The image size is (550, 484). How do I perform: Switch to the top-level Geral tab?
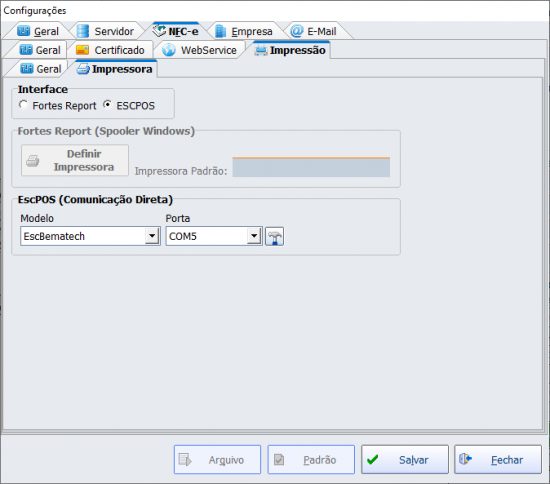point(38,31)
